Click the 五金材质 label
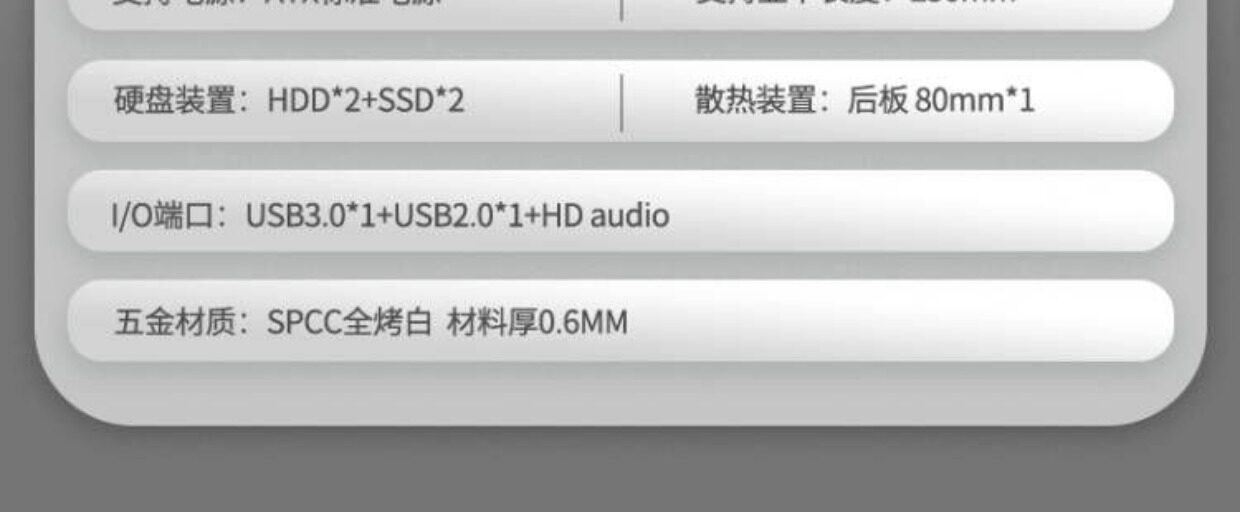 [174, 323]
